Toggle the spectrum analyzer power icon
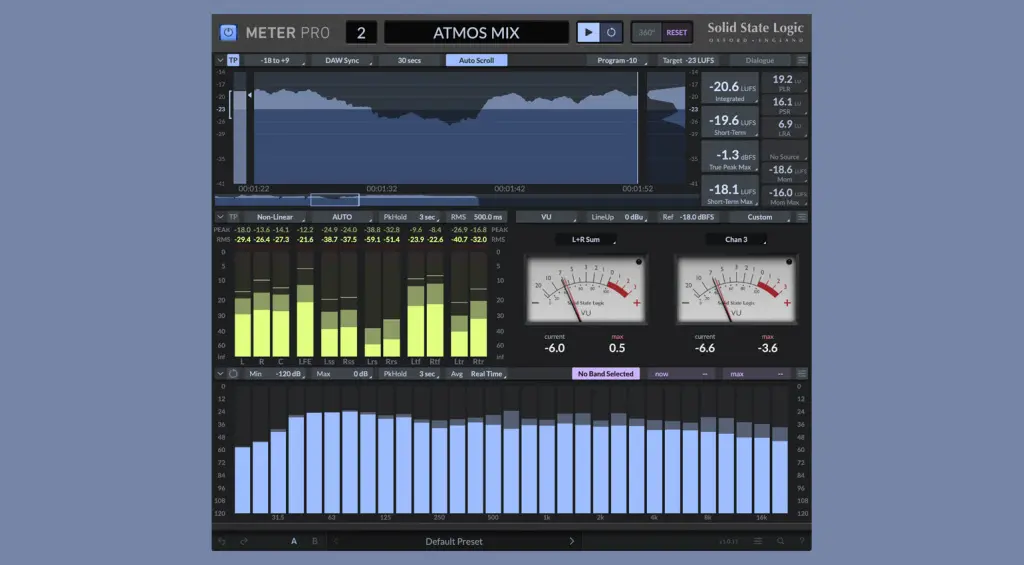Viewport: 1024px width, 565px height. tap(233, 374)
